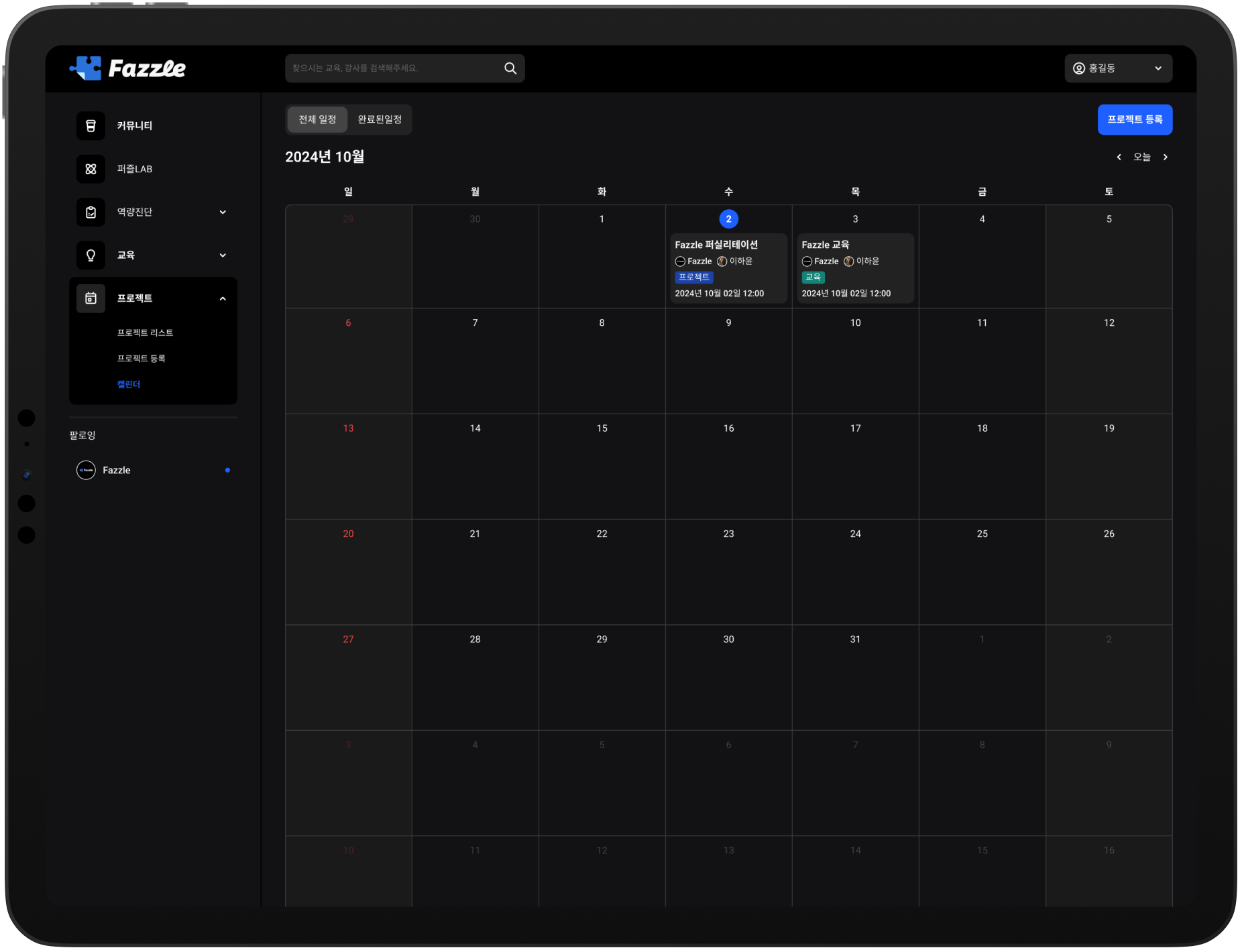Select October 9 on calendar
This screenshot has height=952, width=1242.
(729, 323)
